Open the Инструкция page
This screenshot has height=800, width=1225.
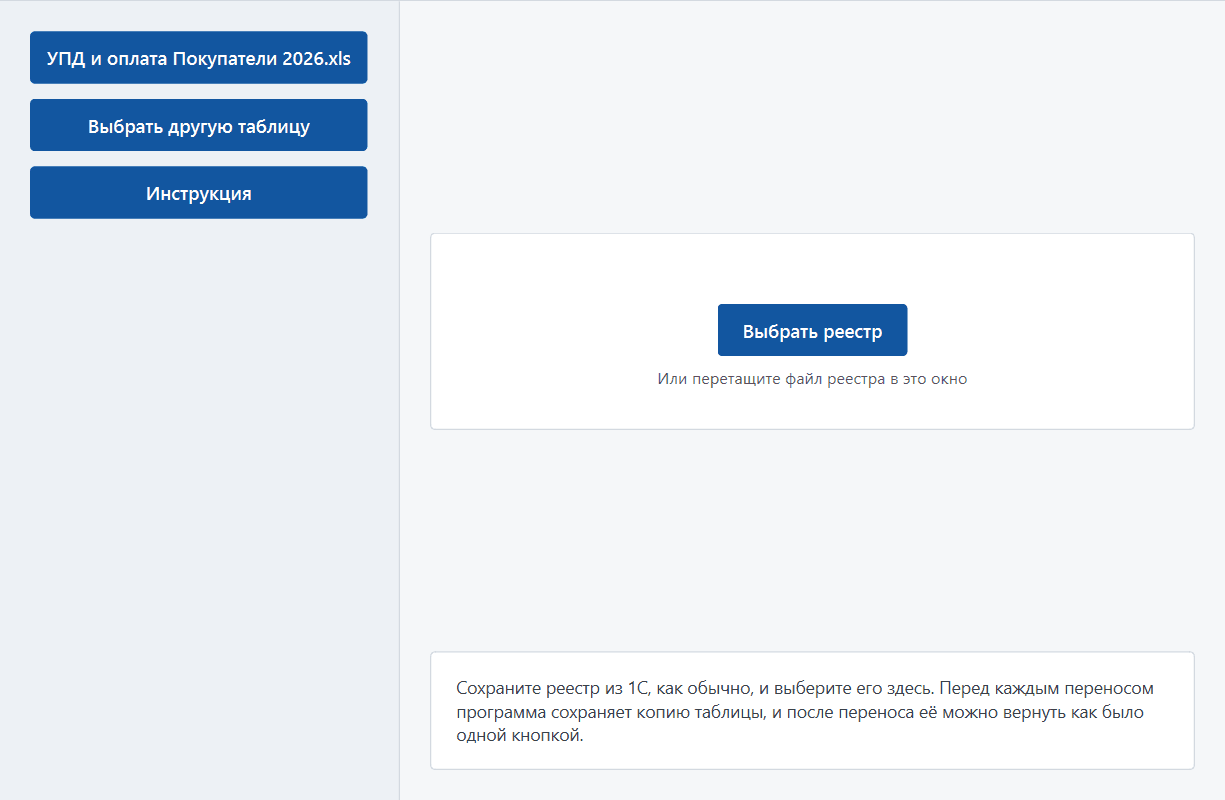click(x=199, y=193)
